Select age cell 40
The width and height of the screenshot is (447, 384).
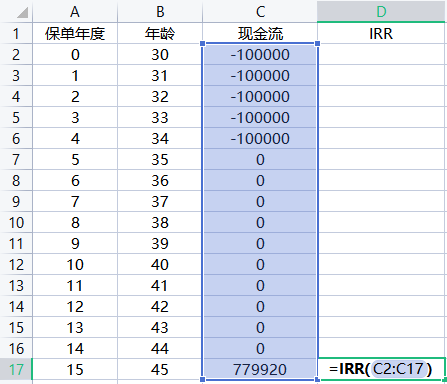[160, 264]
